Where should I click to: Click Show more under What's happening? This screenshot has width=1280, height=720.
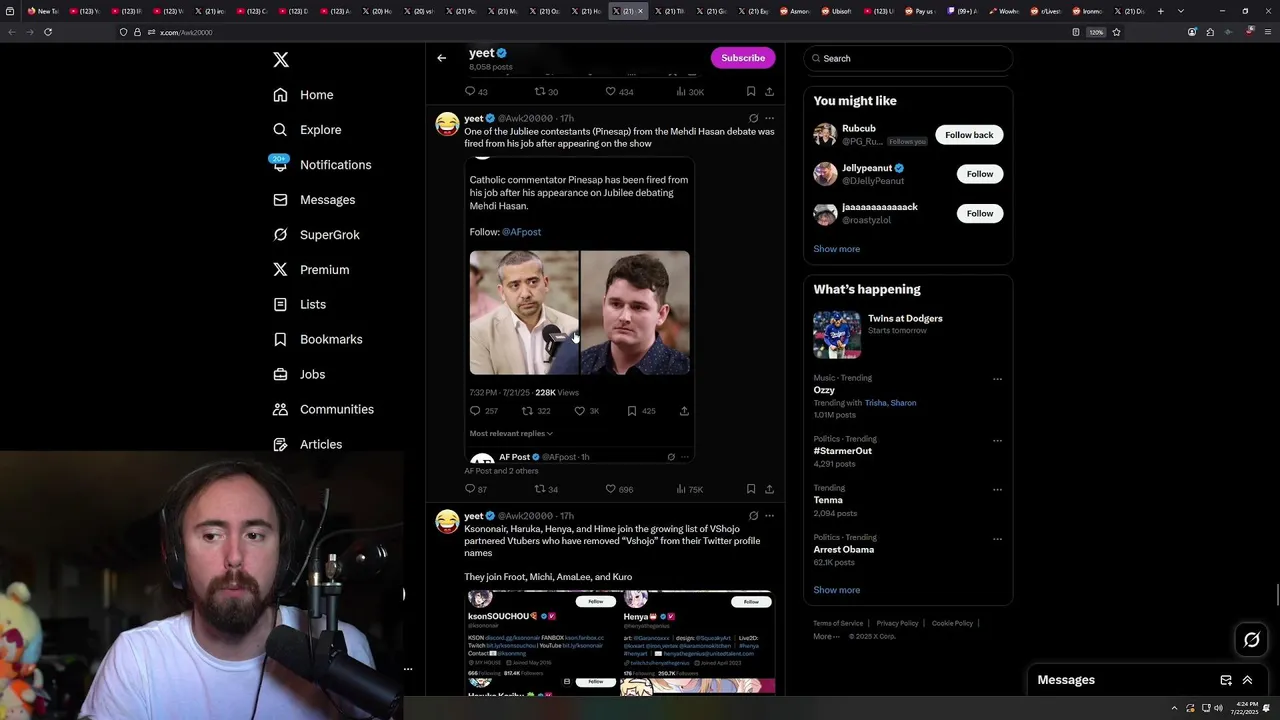pos(836,590)
